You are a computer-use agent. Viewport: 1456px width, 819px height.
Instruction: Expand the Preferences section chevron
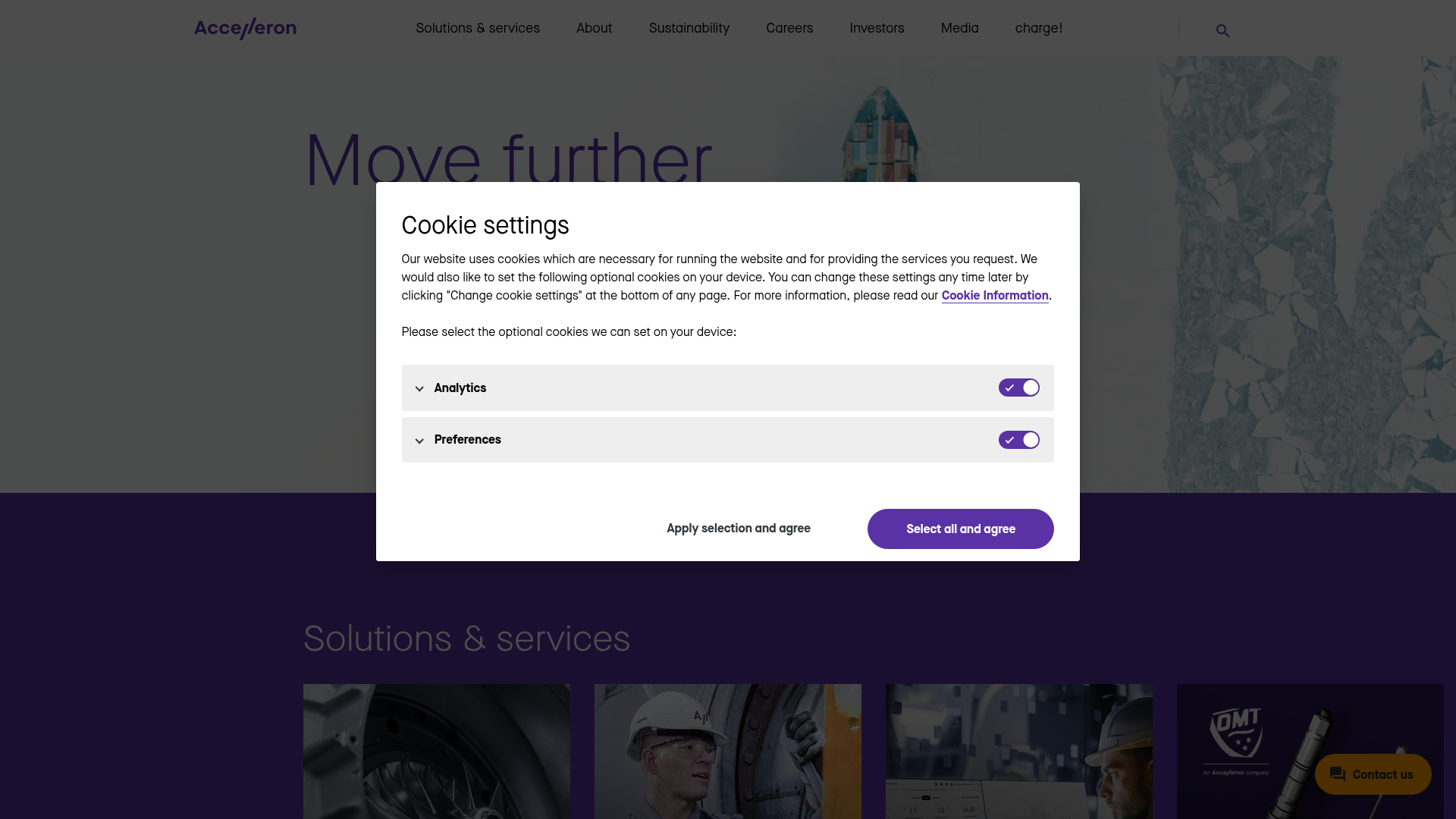pyautogui.click(x=419, y=441)
